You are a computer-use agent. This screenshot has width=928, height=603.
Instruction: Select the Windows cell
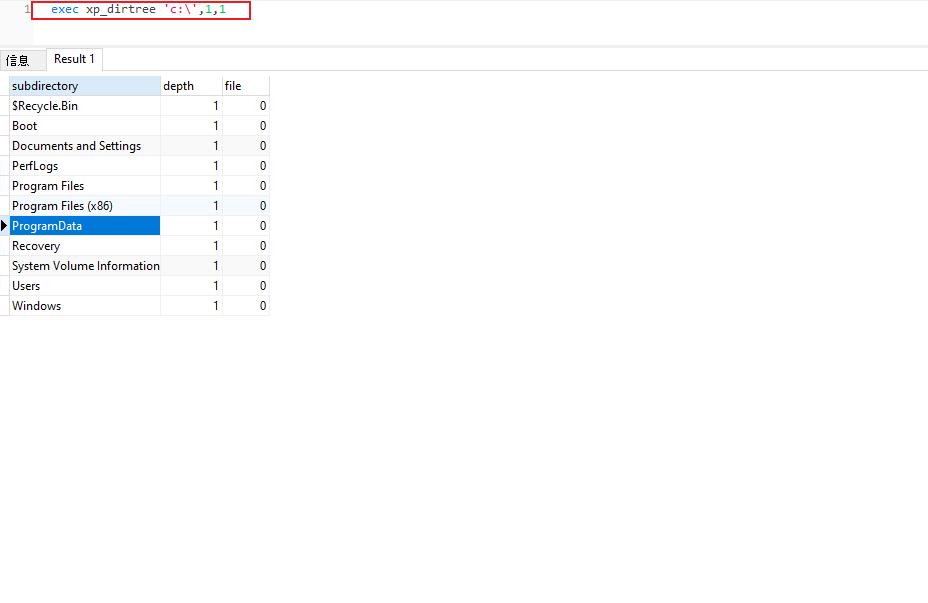(x=85, y=306)
